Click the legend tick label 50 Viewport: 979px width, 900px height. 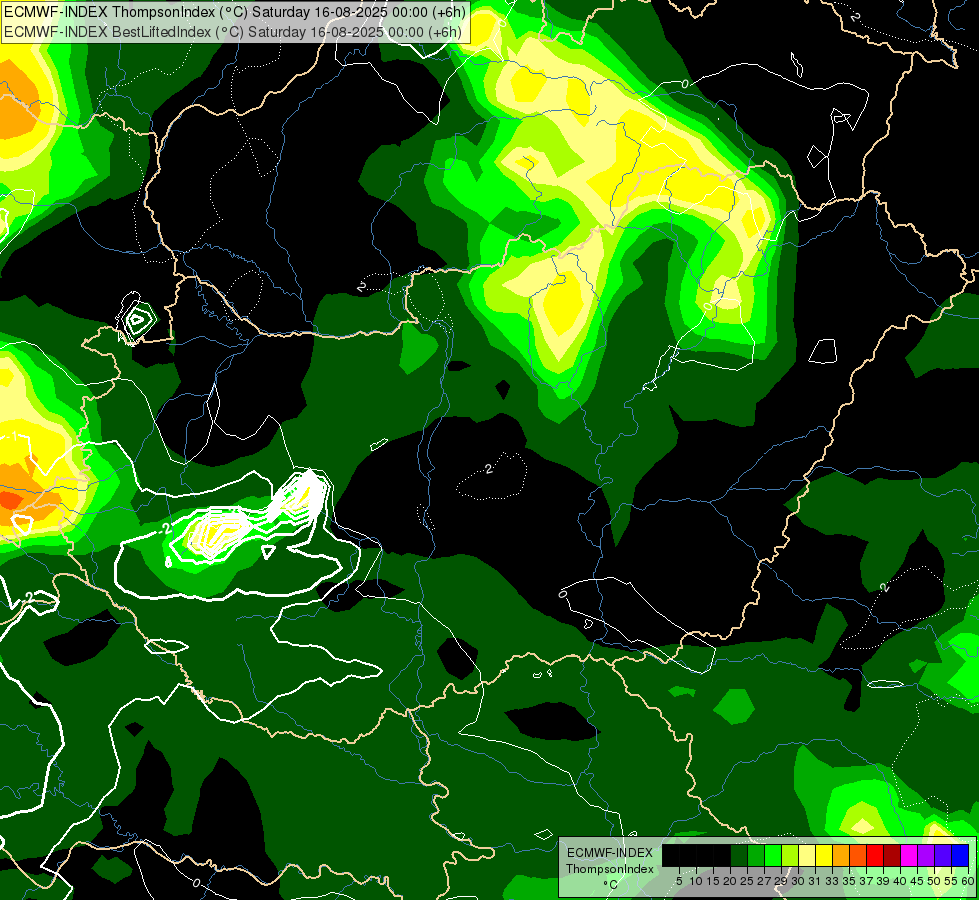(933, 881)
